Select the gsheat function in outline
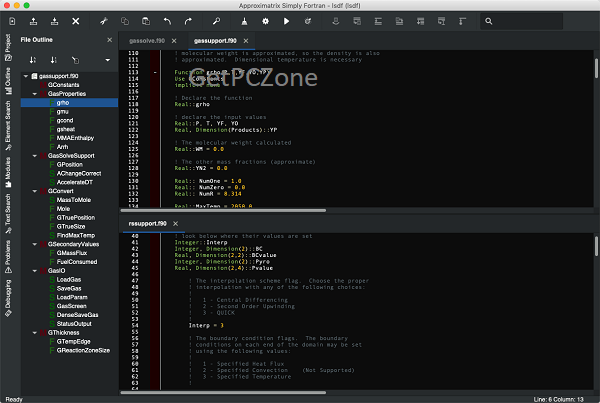Screen dimensions: 600x403 tap(66, 127)
